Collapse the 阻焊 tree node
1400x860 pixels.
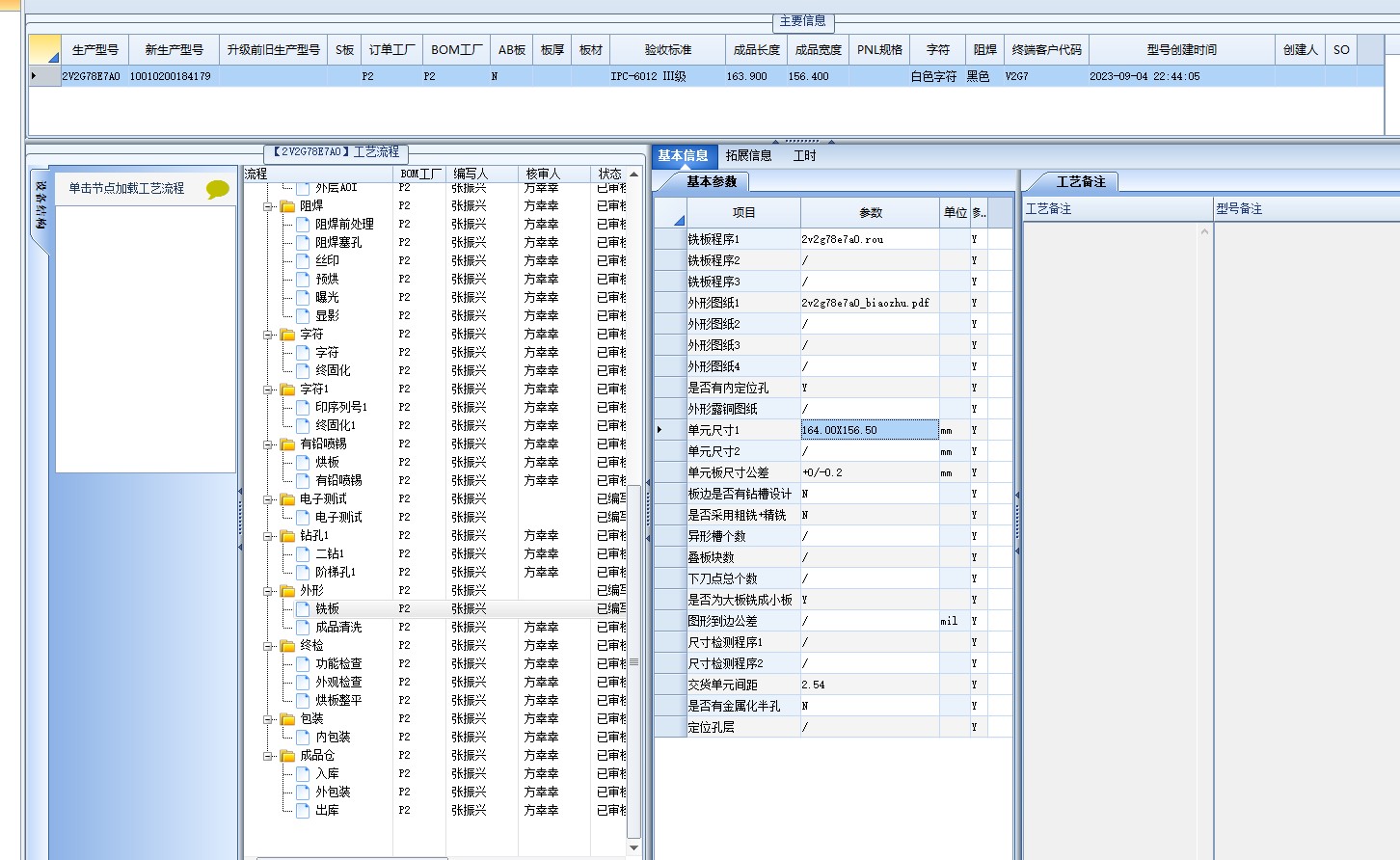coord(268,206)
